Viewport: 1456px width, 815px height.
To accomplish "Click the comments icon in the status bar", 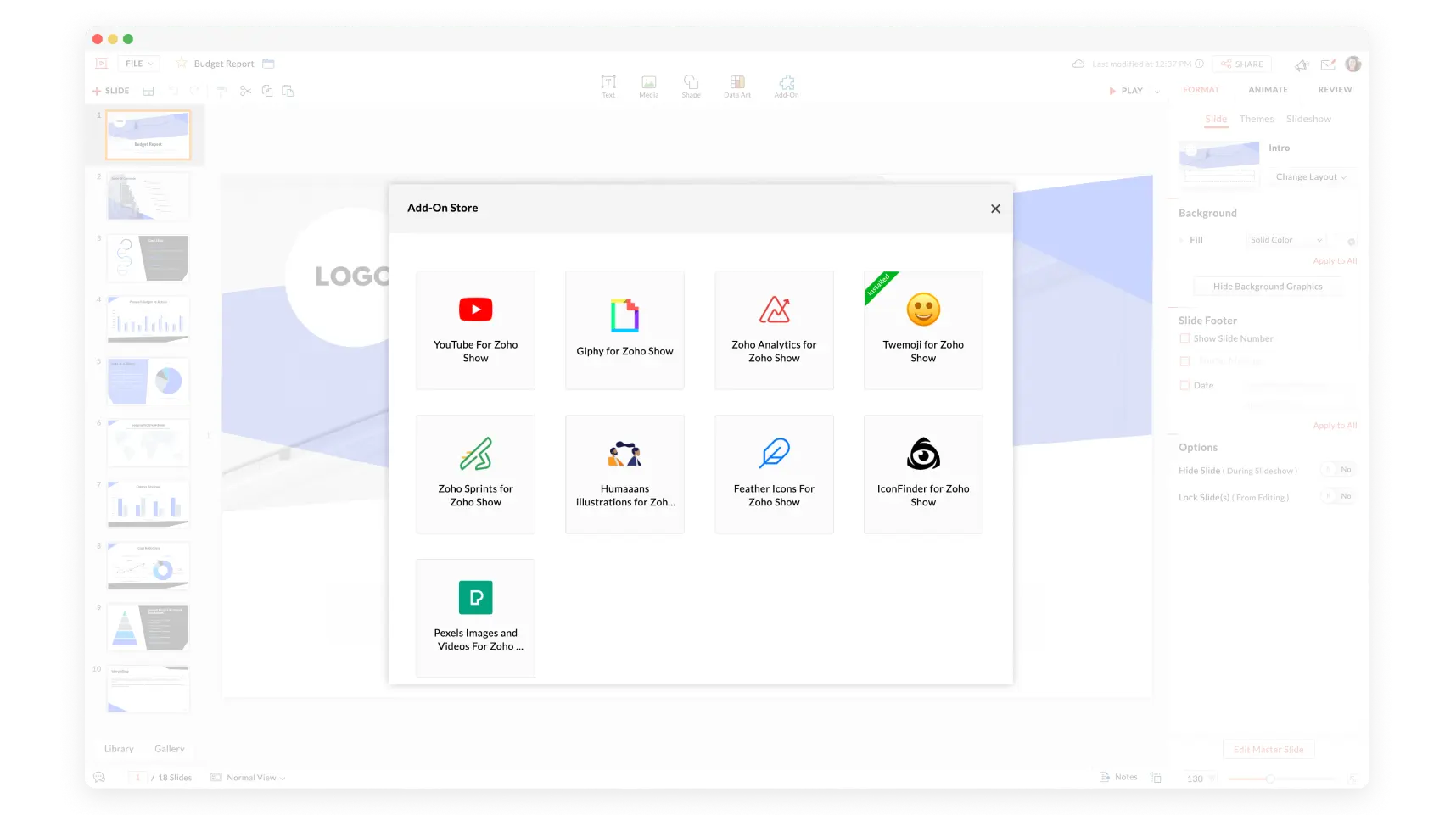I will click(x=99, y=777).
